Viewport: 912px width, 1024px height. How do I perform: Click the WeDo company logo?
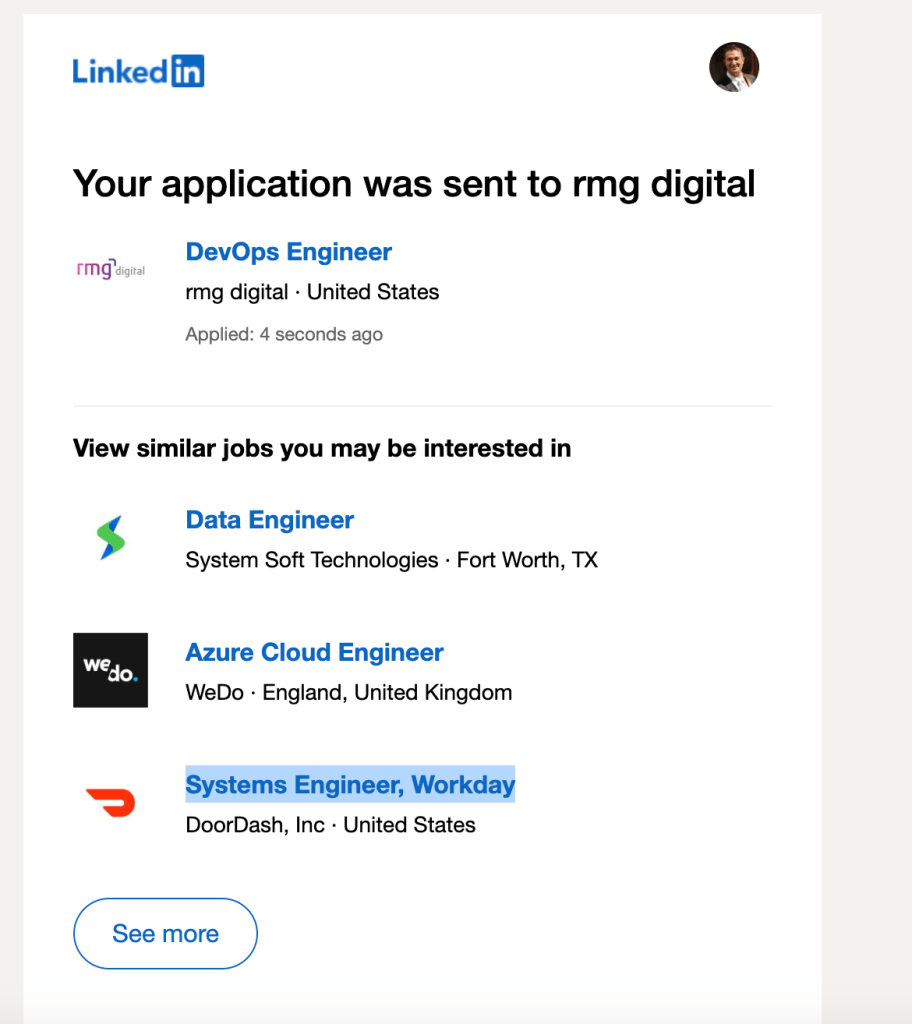[x=110, y=670]
